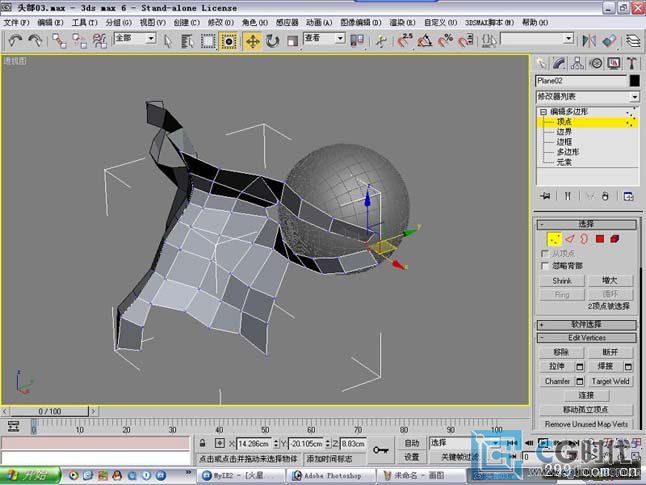Activate the Select and Rotate tool
646x485 pixels.
coord(272,41)
